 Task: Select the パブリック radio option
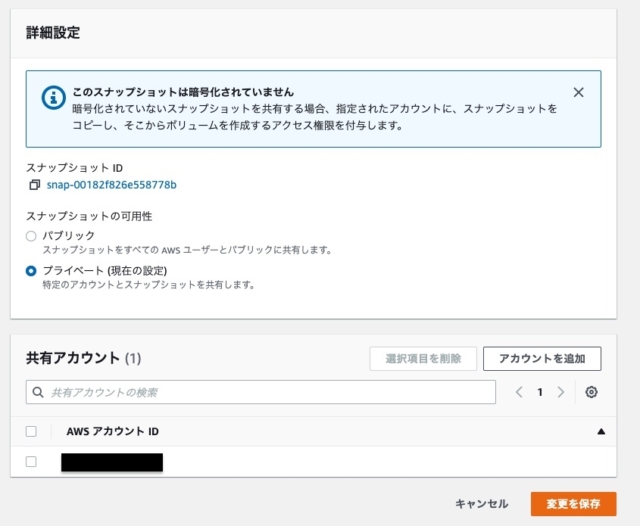[31, 236]
